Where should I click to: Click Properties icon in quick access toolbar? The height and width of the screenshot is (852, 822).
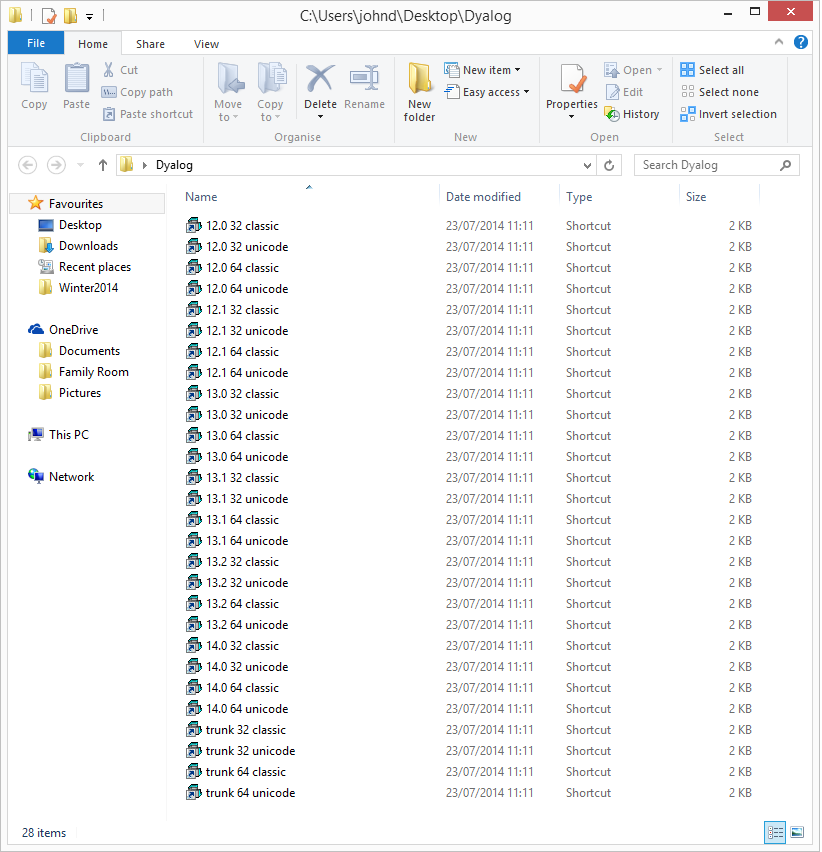(x=49, y=16)
